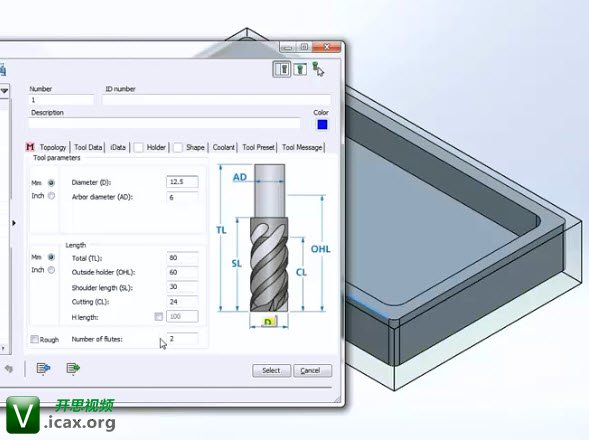
Task: Click the red M icon beside Topology
Action: click(x=30, y=147)
